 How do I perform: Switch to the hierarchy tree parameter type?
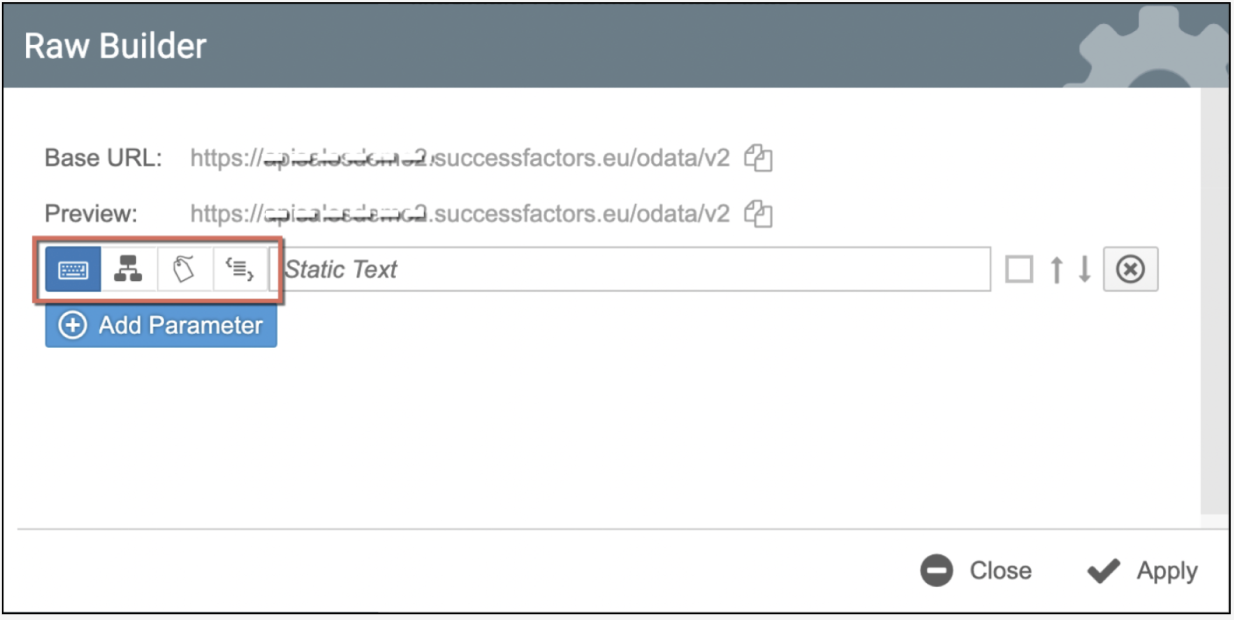pyautogui.click(x=128, y=270)
